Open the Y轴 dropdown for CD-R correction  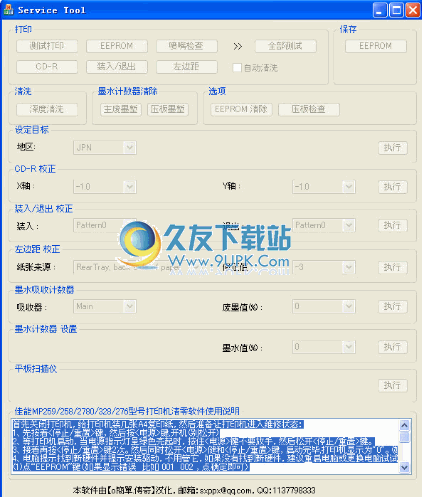(x=324, y=187)
